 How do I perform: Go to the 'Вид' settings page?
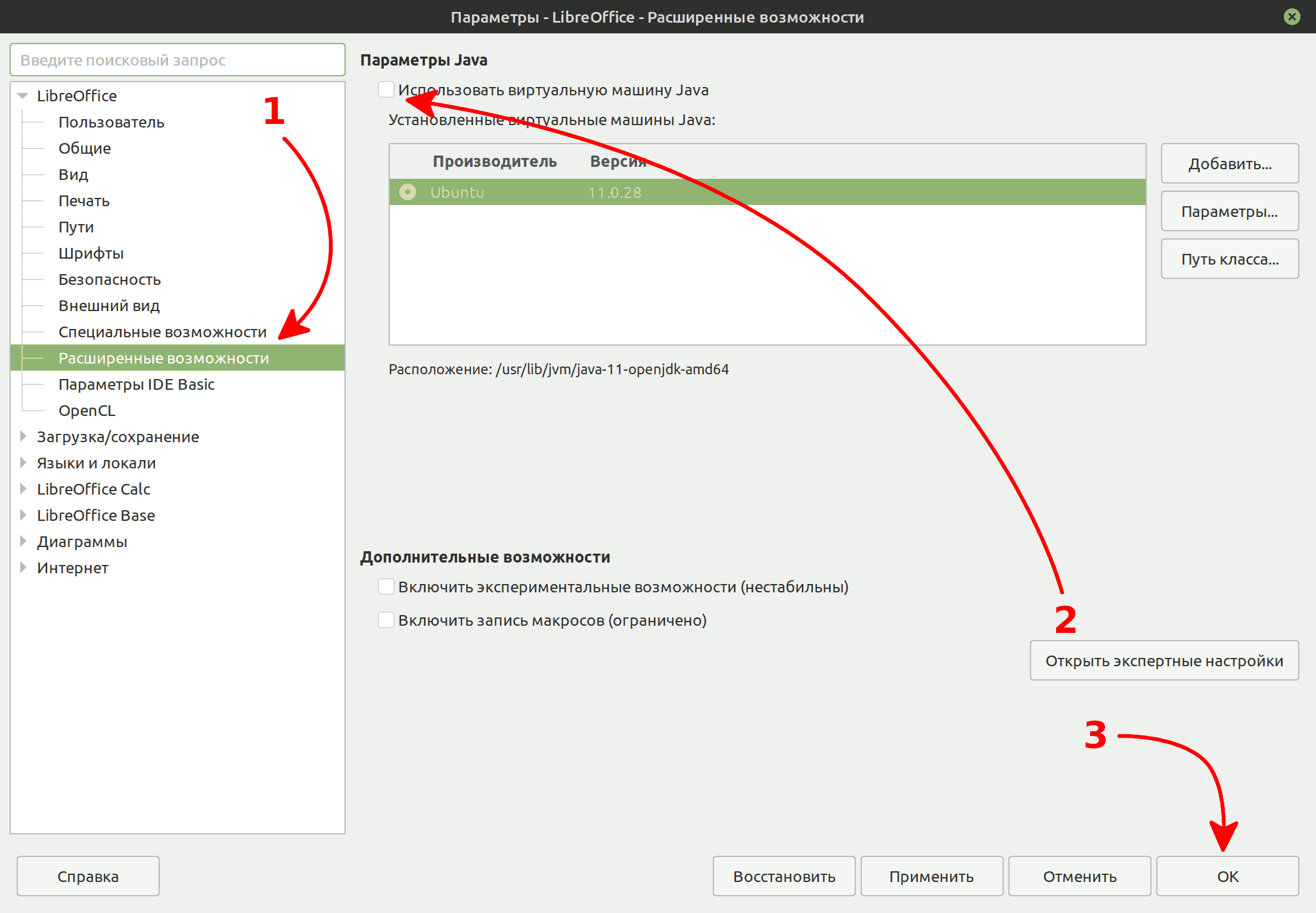coord(73,175)
